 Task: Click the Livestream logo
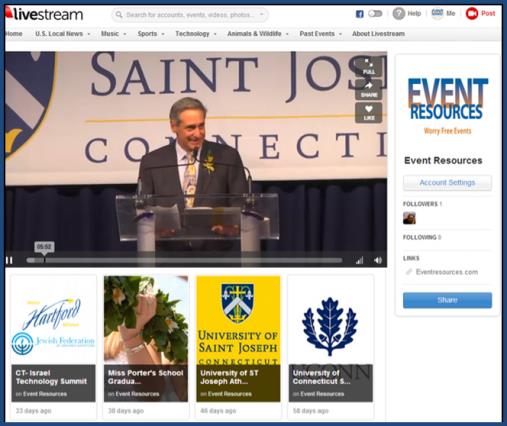pyautogui.click(x=44, y=14)
